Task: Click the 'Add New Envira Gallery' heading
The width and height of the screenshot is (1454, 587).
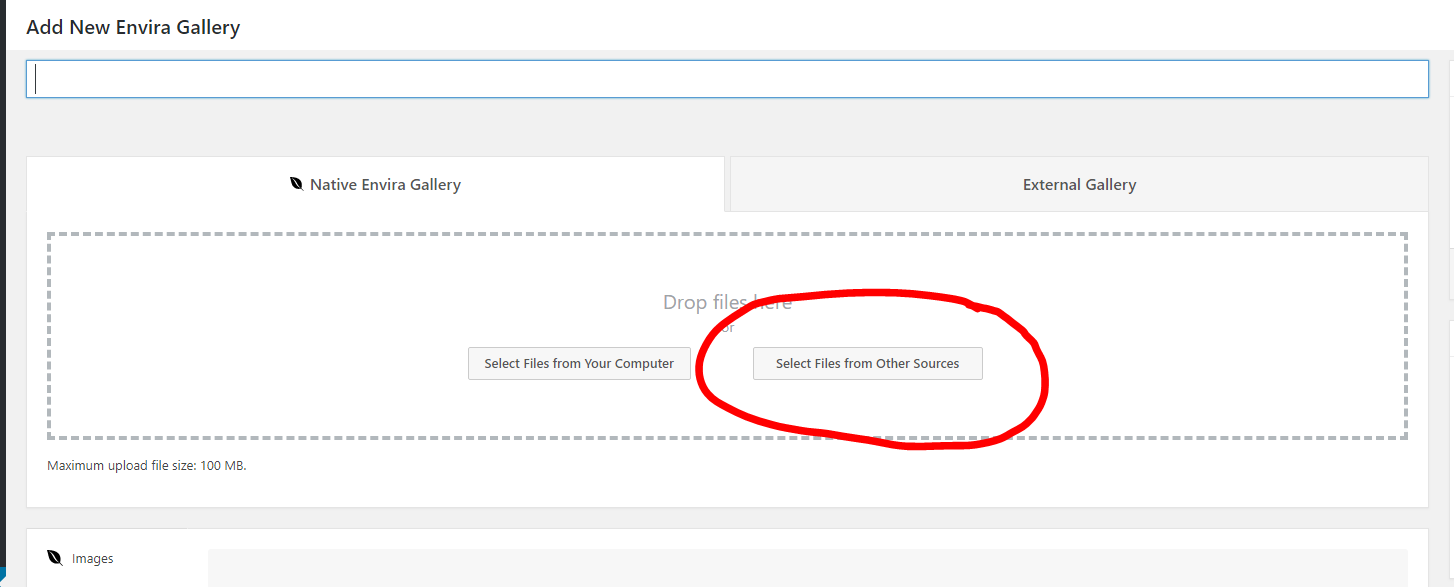Action: click(x=133, y=27)
